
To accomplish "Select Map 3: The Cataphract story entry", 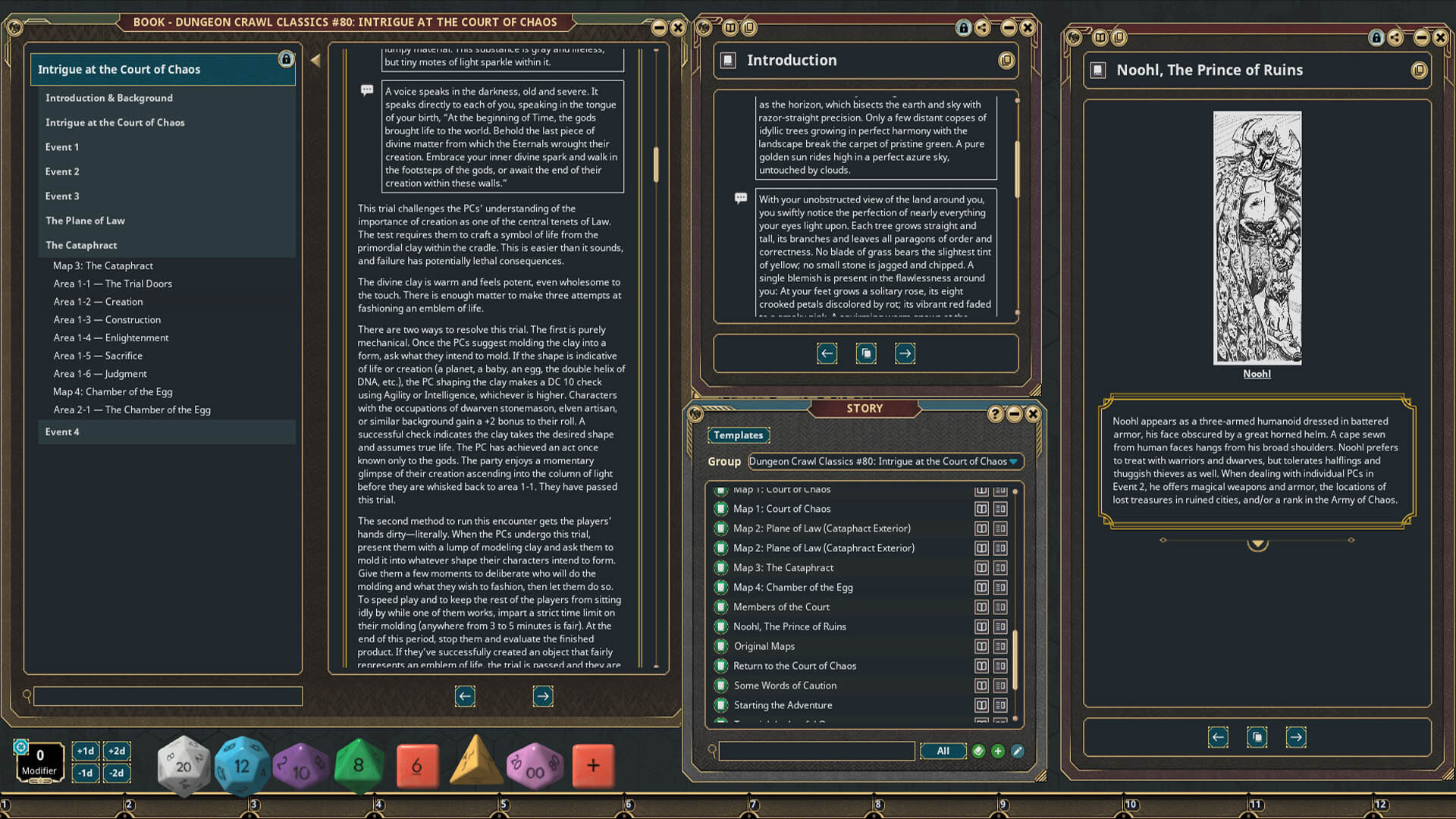I will tap(783, 567).
